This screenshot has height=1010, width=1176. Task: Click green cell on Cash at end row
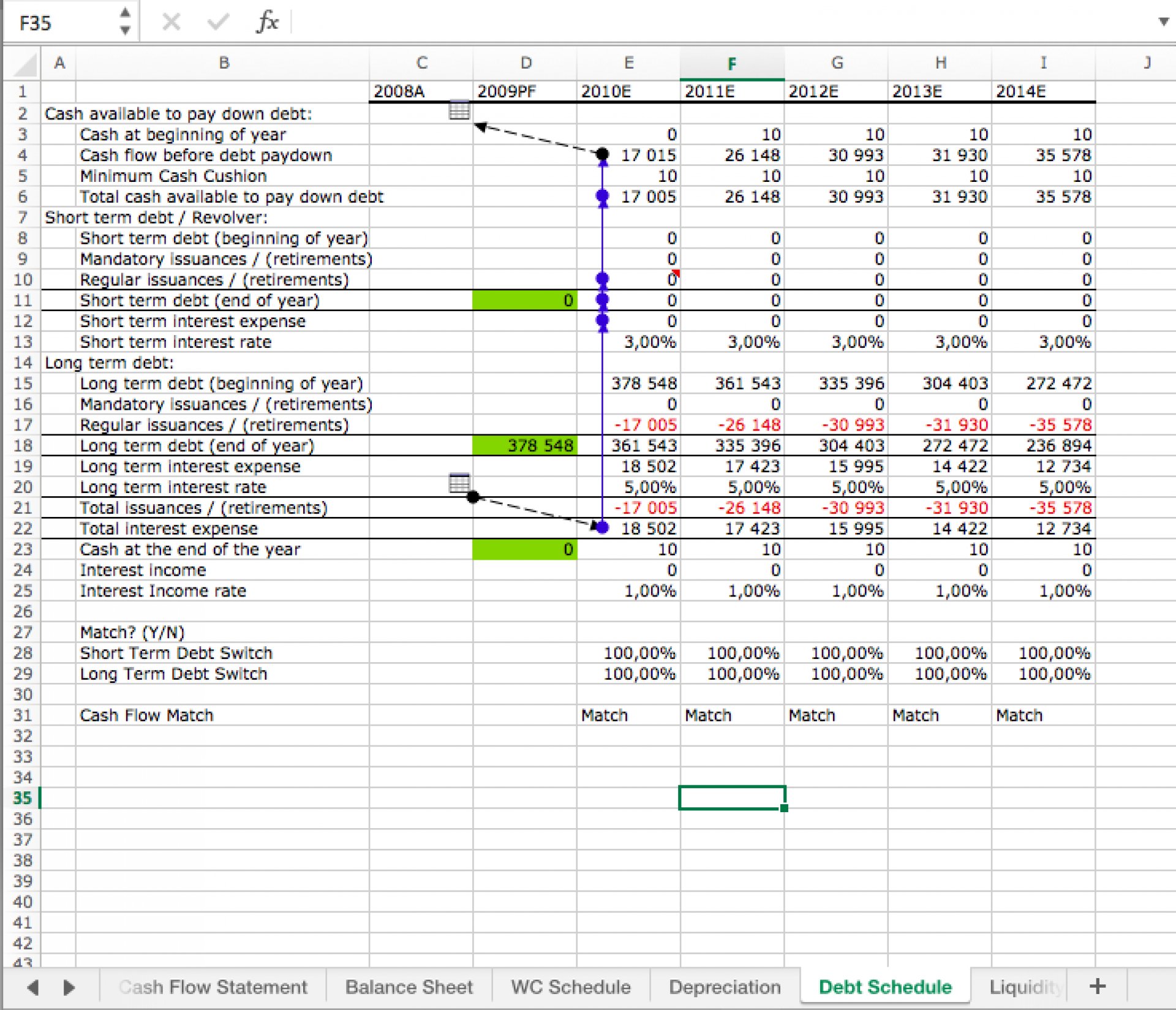[x=525, y=549]
